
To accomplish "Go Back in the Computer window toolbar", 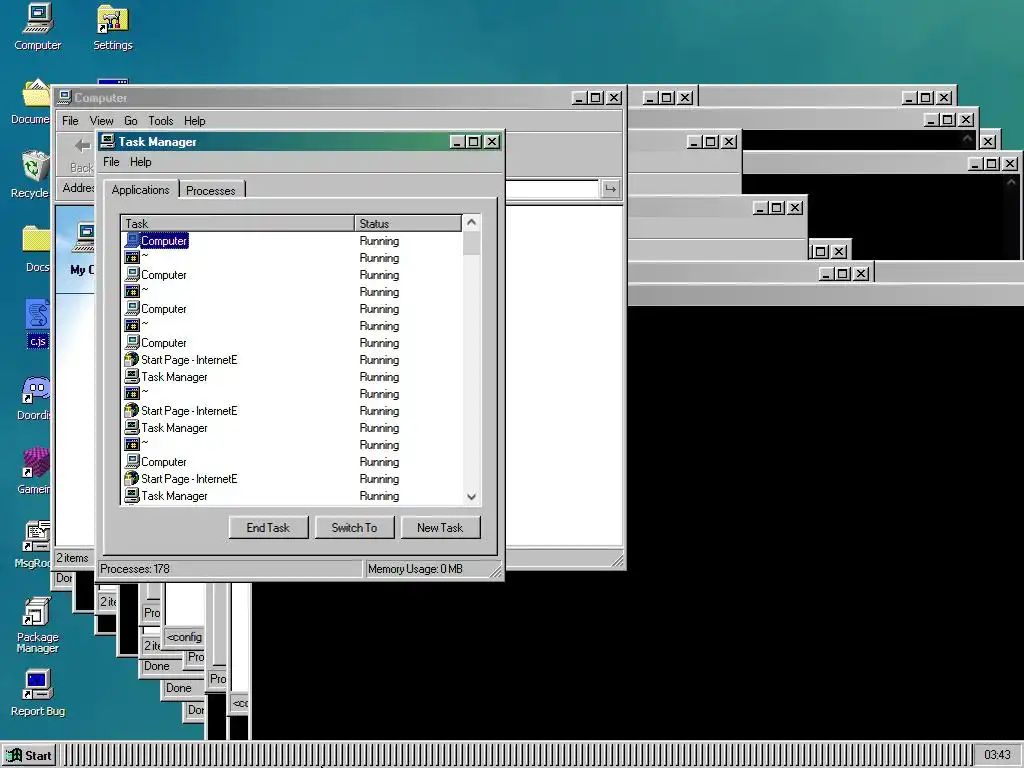I will point(82,154).
